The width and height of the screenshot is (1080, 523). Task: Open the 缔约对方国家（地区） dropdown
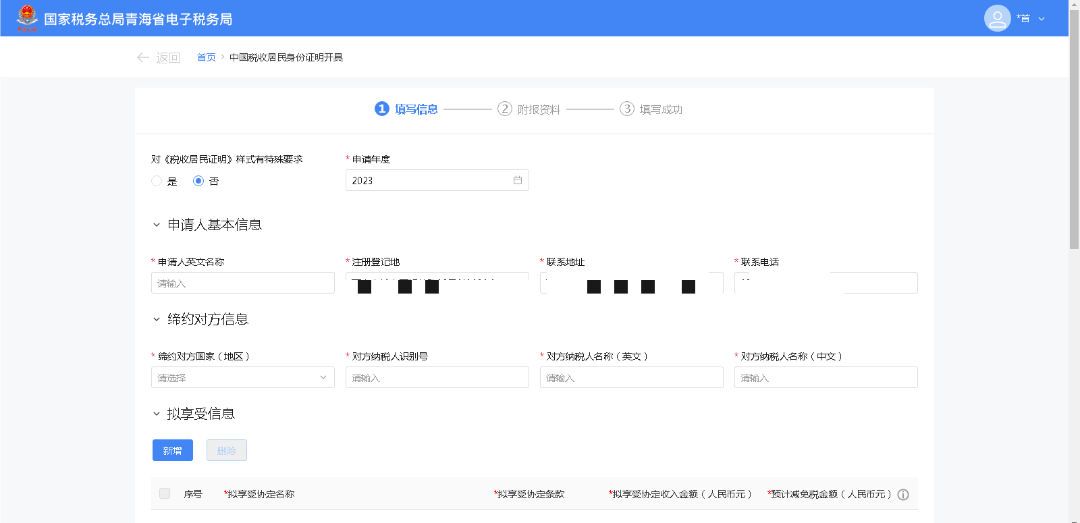click(x=243, y=377)
